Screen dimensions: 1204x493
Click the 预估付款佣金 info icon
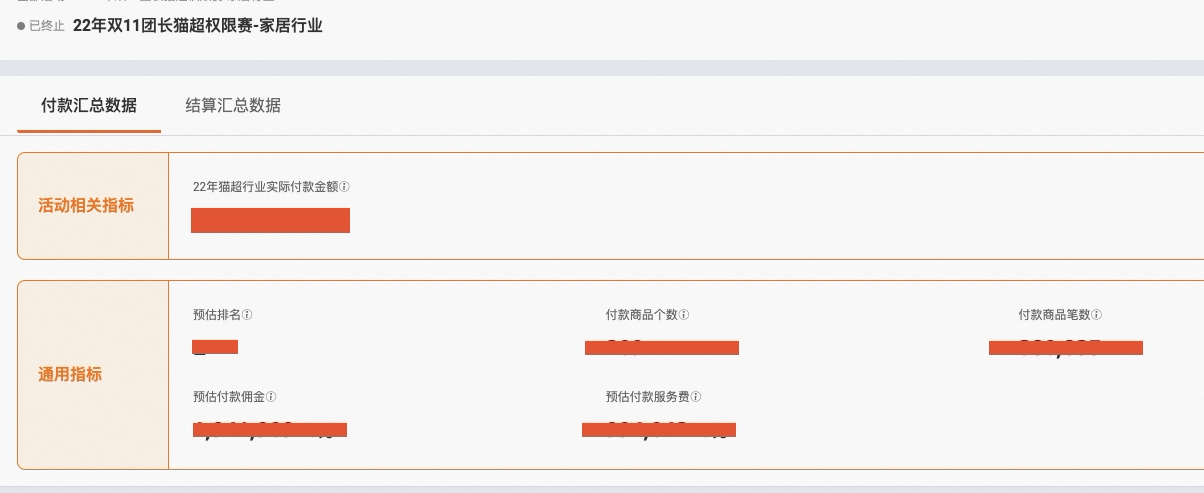(272, 397)
